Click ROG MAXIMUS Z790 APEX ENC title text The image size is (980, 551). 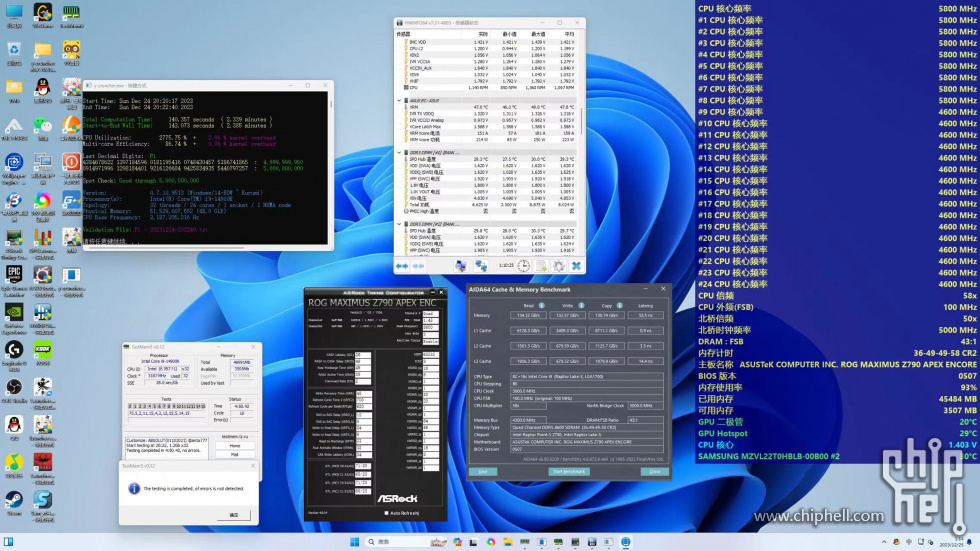(372, 302)
